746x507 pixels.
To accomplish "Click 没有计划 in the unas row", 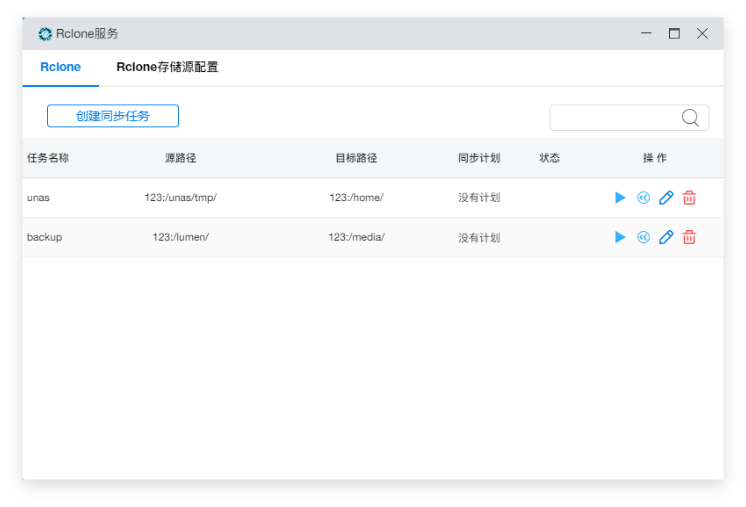I will (479, 197).
